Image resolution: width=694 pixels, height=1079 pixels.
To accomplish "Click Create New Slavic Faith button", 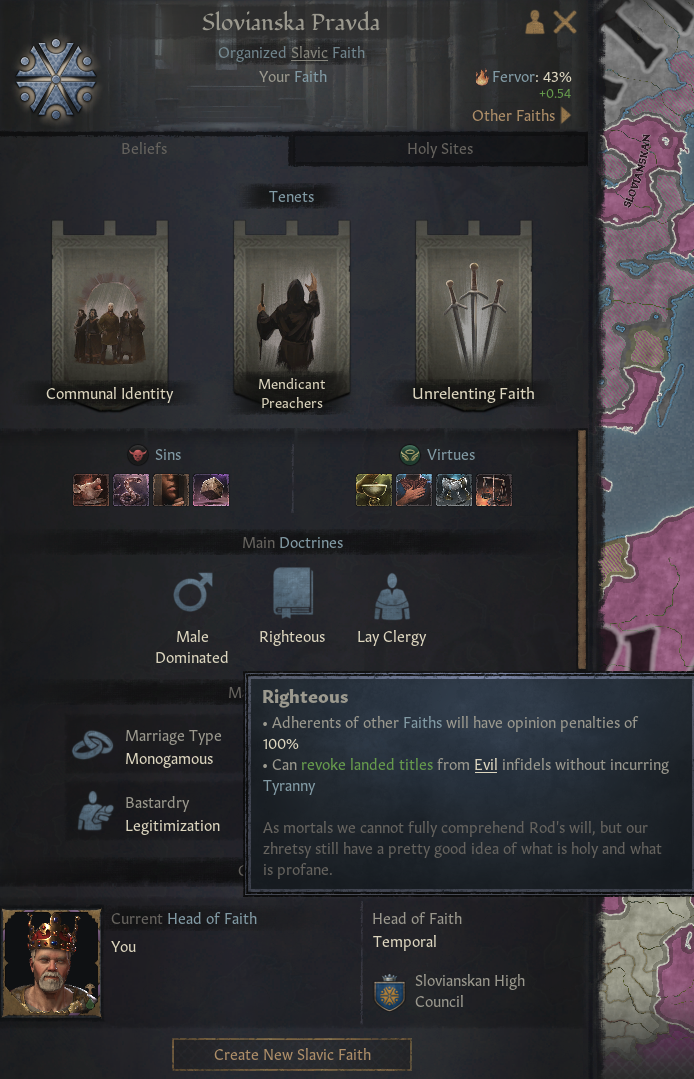I will 292,1054.
